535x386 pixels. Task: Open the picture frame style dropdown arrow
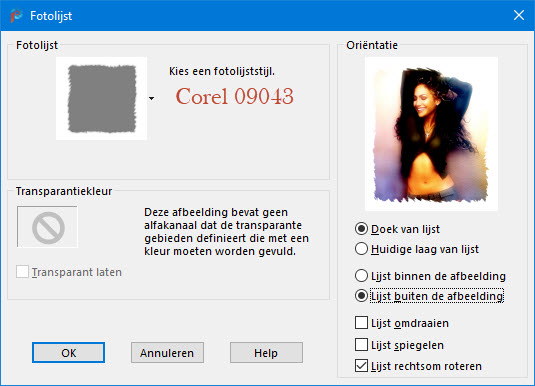coord(151,99)
